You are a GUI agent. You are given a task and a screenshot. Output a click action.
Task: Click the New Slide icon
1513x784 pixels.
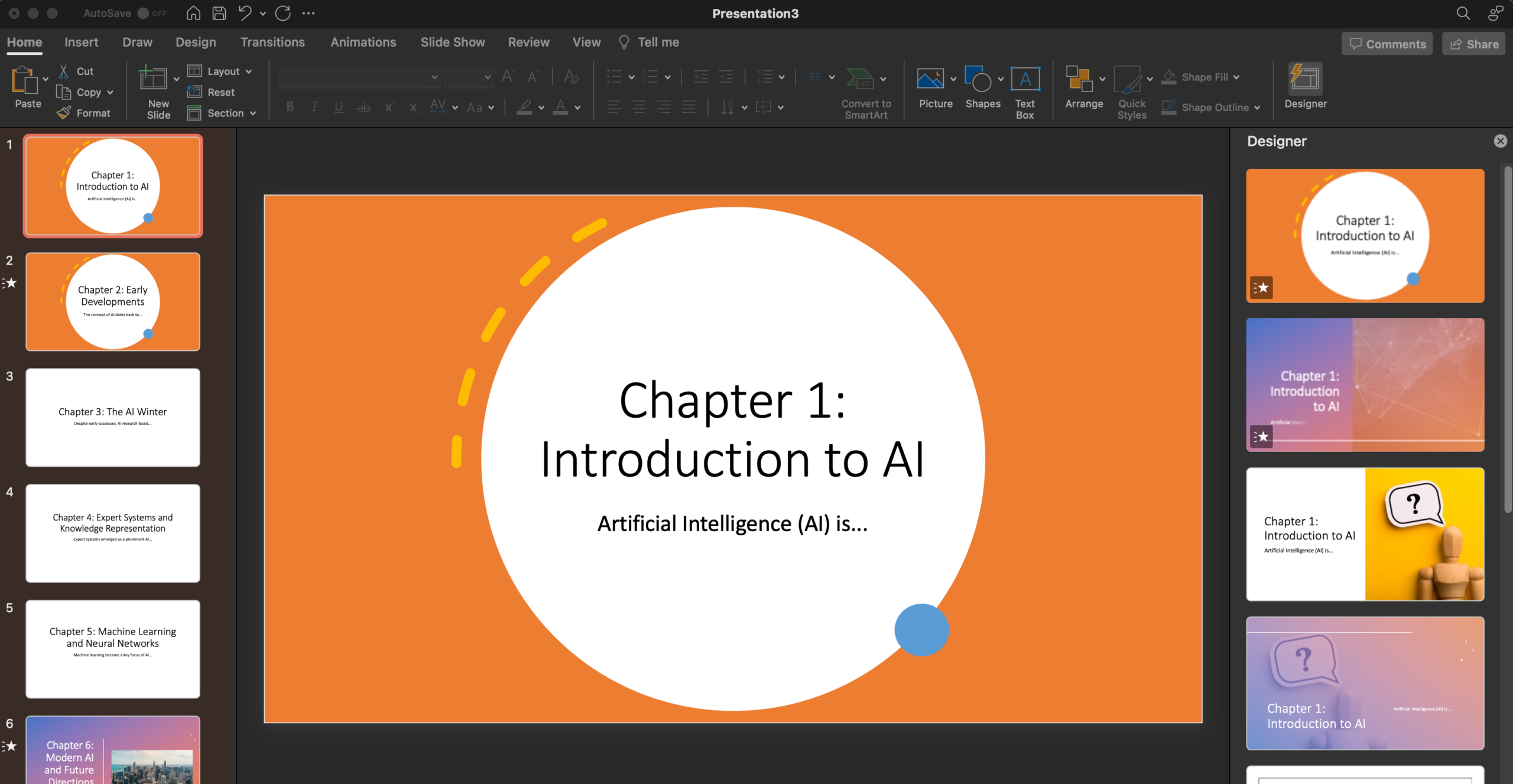coord(153,79)
